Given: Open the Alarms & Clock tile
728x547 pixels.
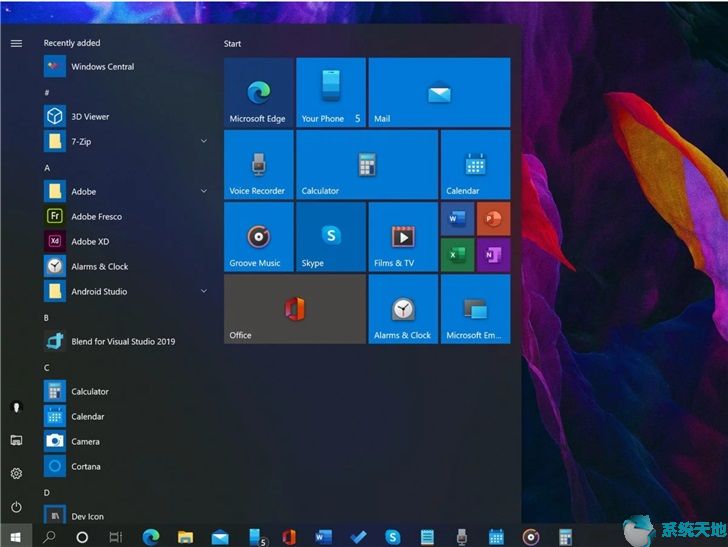Looking at the screenshot, I should 403,309.
